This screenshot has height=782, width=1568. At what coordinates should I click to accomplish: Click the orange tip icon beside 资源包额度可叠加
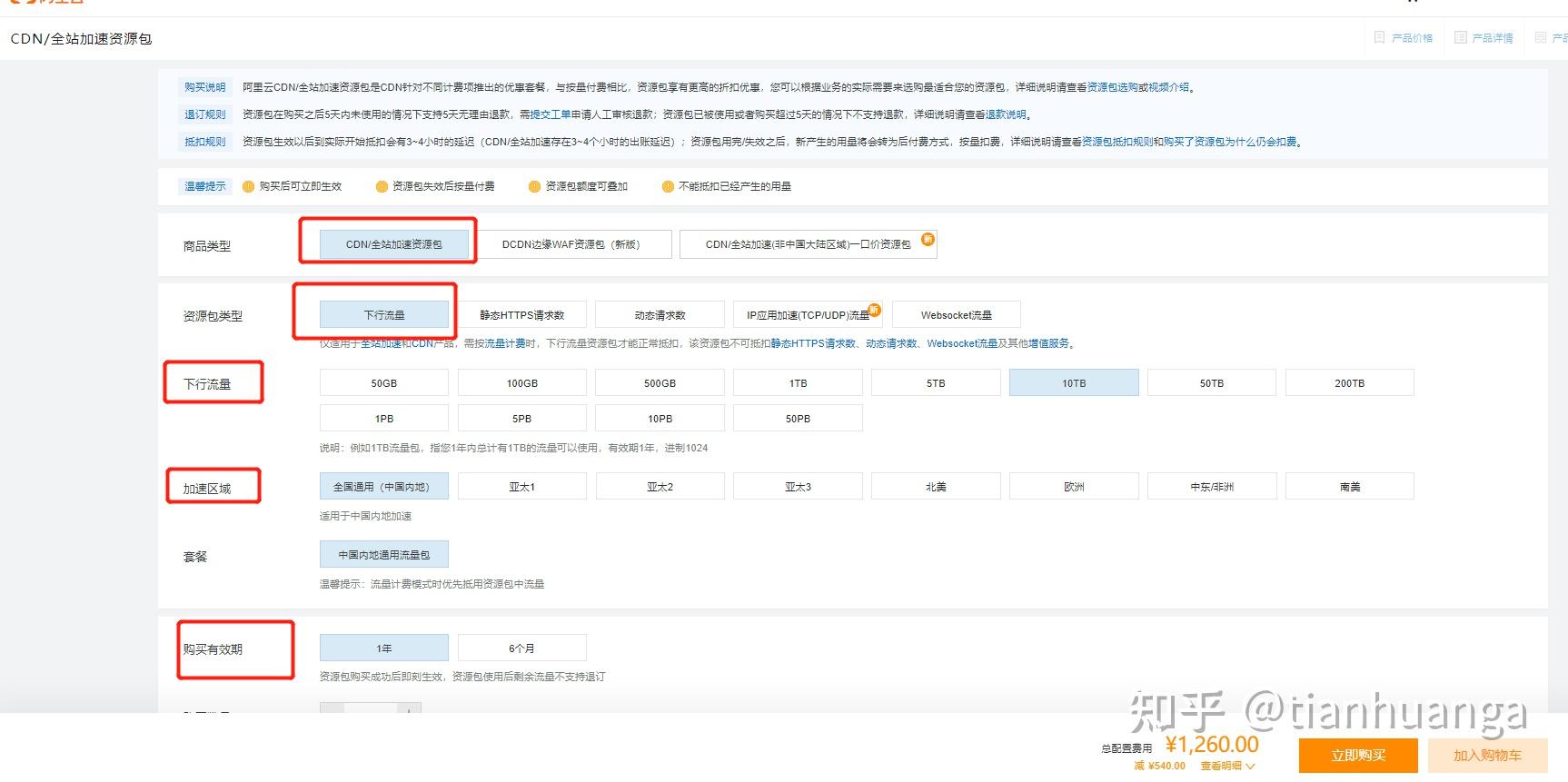tap(534, 186)
